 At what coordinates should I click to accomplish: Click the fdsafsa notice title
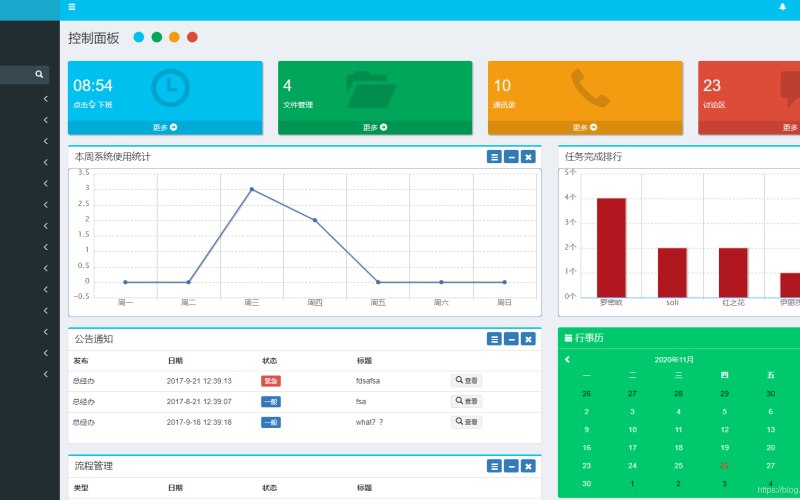point(368,381)
